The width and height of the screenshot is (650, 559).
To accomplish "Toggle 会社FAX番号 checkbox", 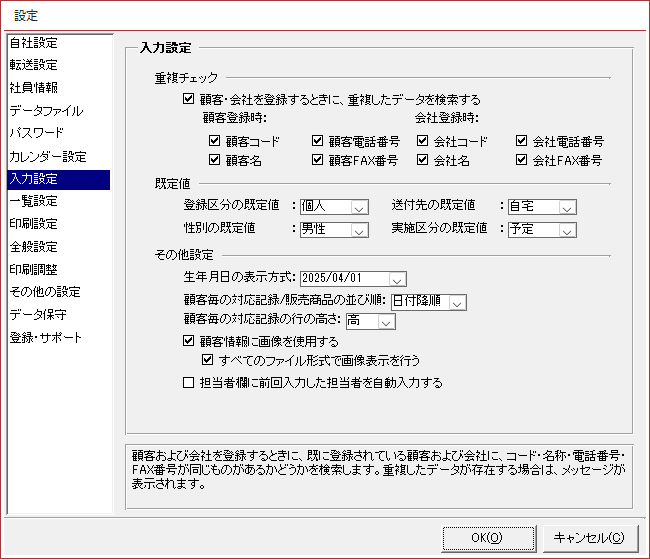I will (x=522, y=160).
